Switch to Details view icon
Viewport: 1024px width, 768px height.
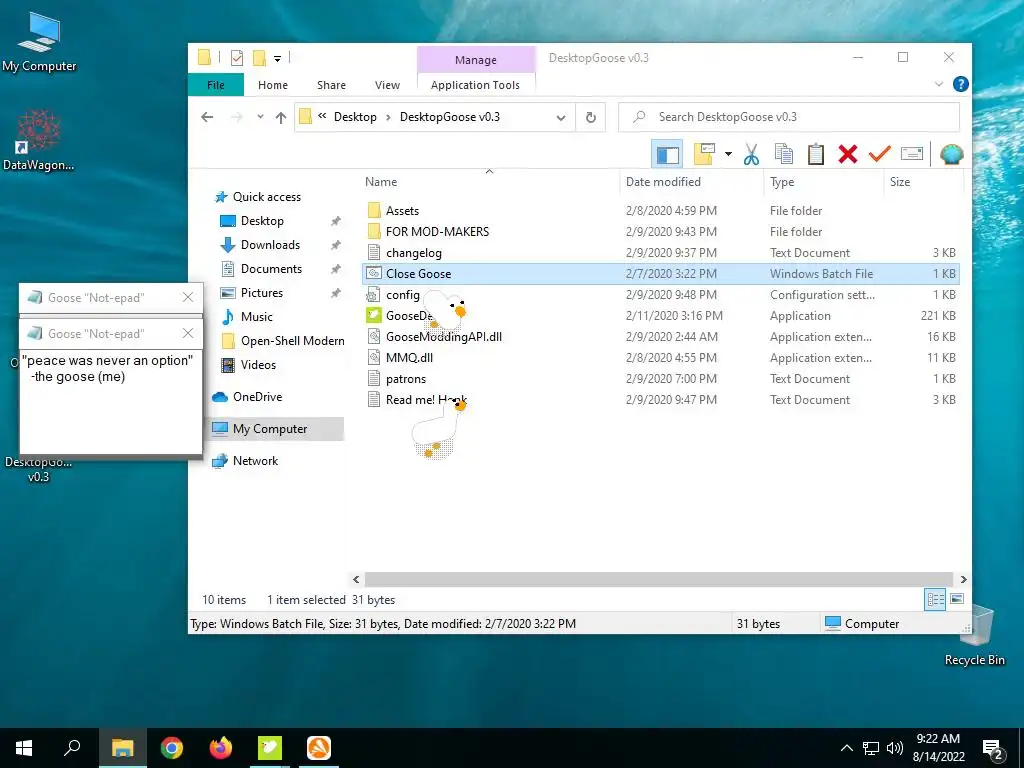(x=935, y=599)
